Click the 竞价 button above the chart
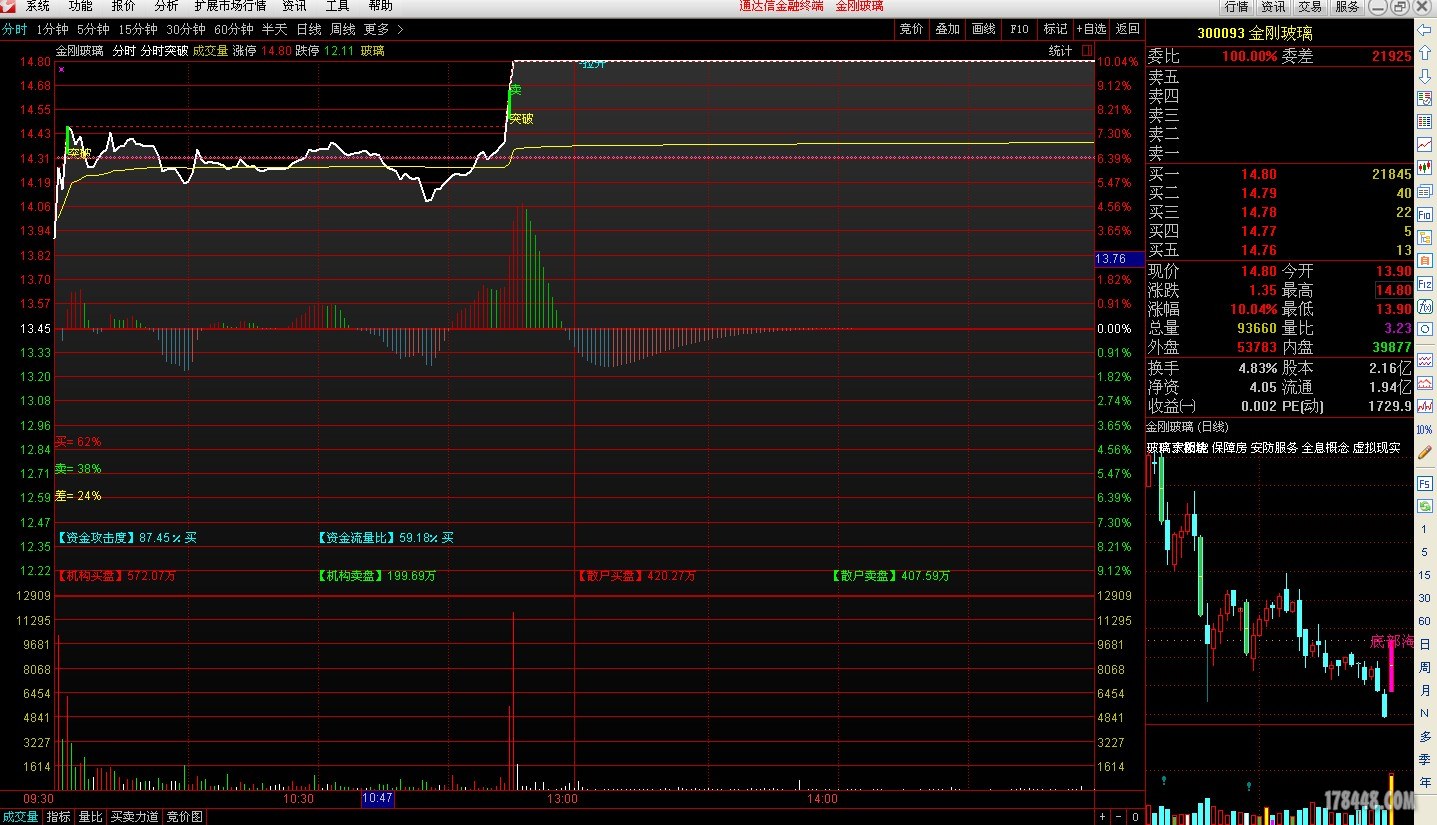Image resolution: width=1437 pixels, height=825 pixels. click(911, 29)
